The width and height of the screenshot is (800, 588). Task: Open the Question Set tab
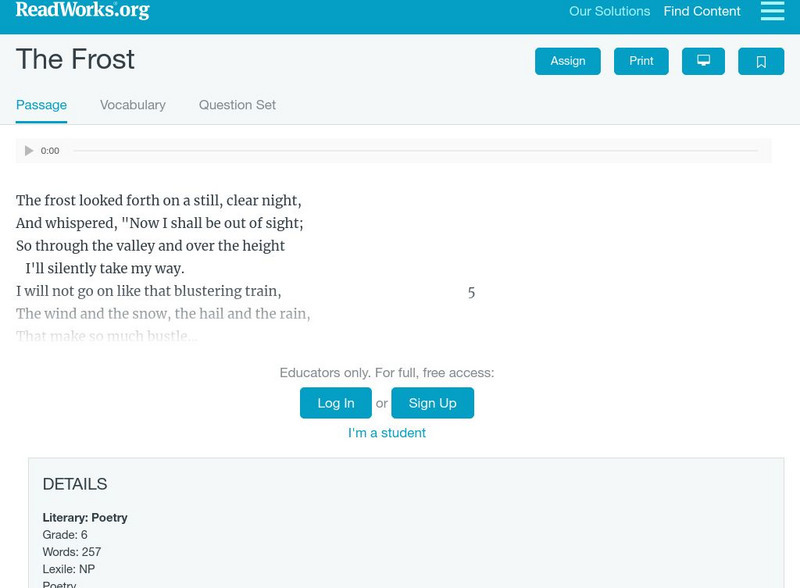pos(237,105)
